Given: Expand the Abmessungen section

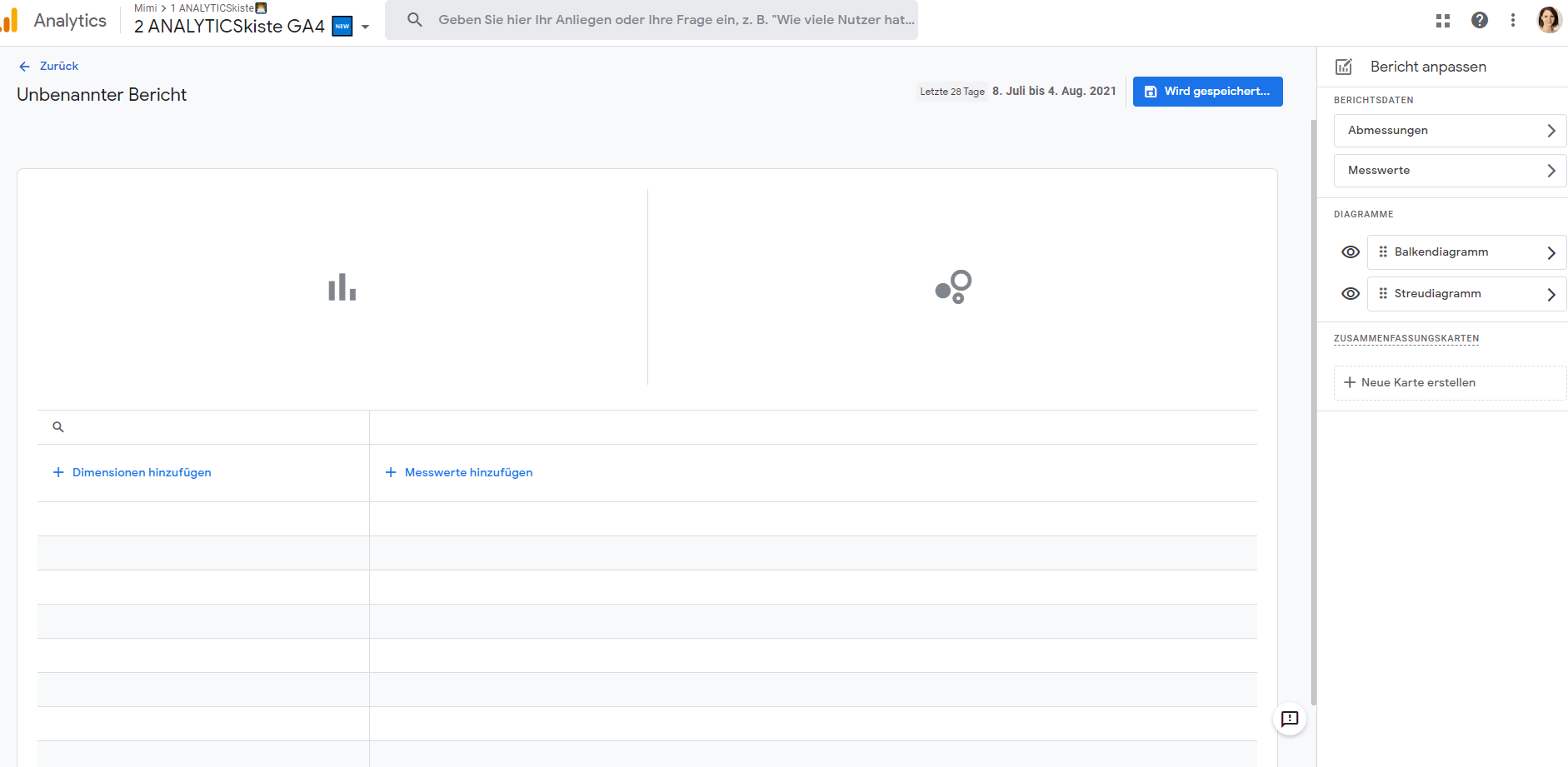Looking at the screenshot, I should pos(1450,131).
